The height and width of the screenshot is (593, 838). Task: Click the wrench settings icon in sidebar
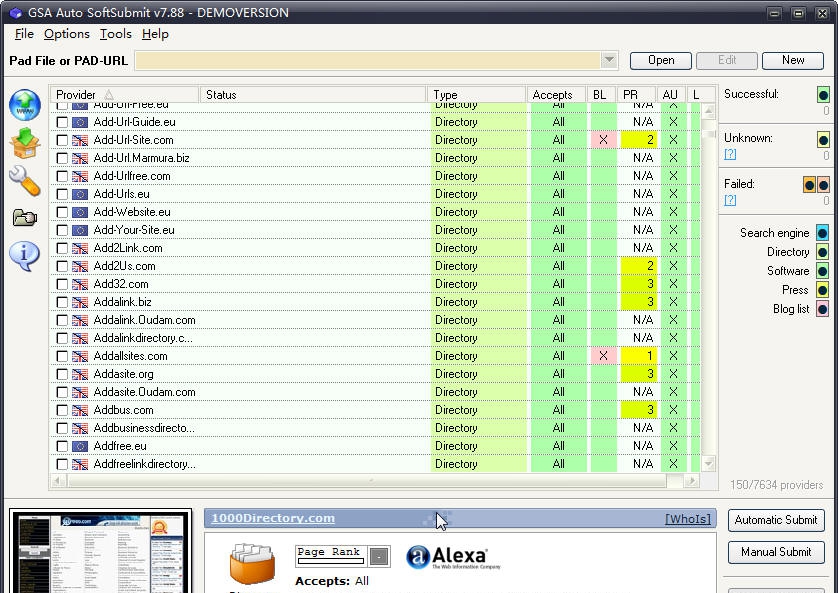point(24,181)
